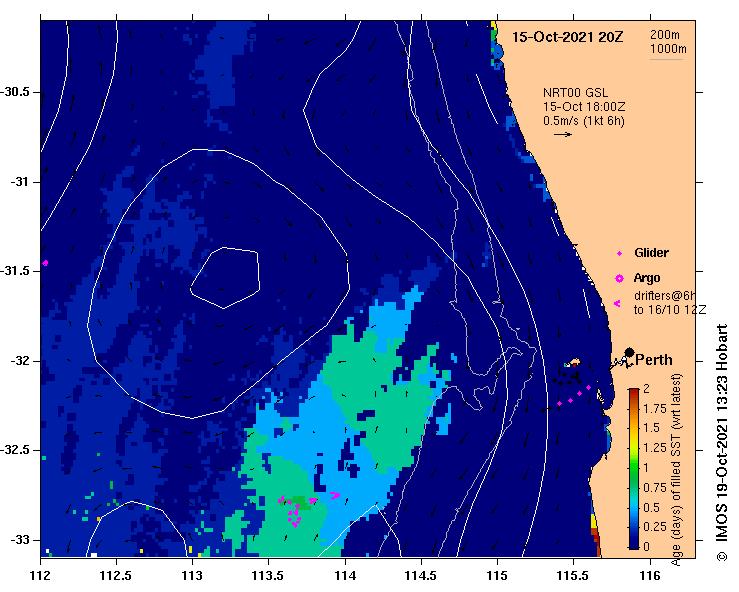This screenshot has height=592, width=739.
Task: Click the 200m depth contour label
Action: [x=665, y=34]
